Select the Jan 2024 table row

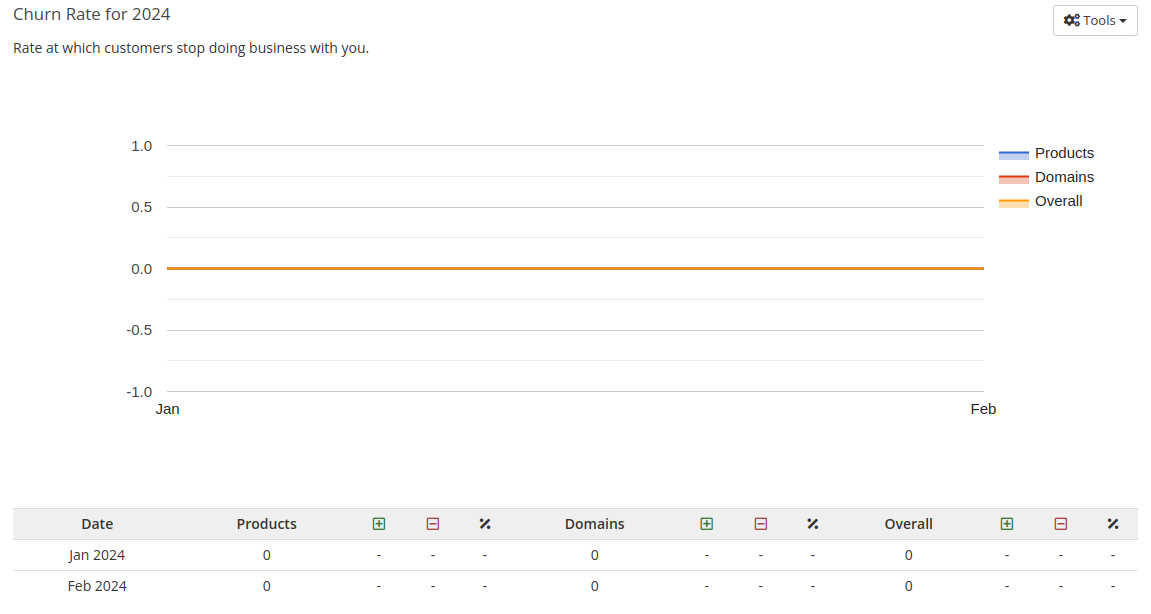(97, 555)
